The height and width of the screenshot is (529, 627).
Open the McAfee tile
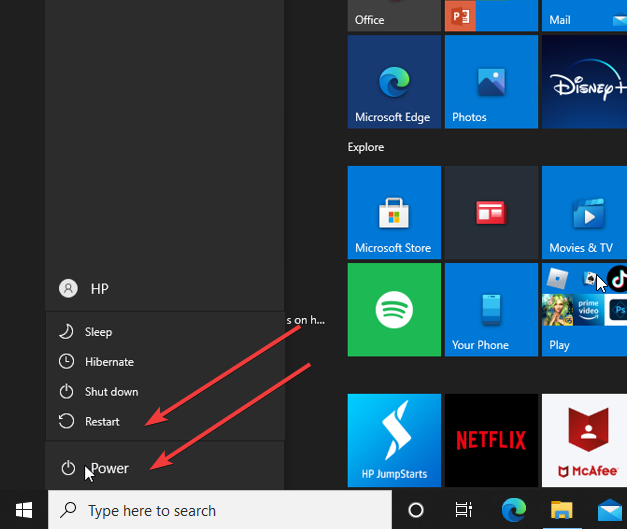tap(584, 440)
